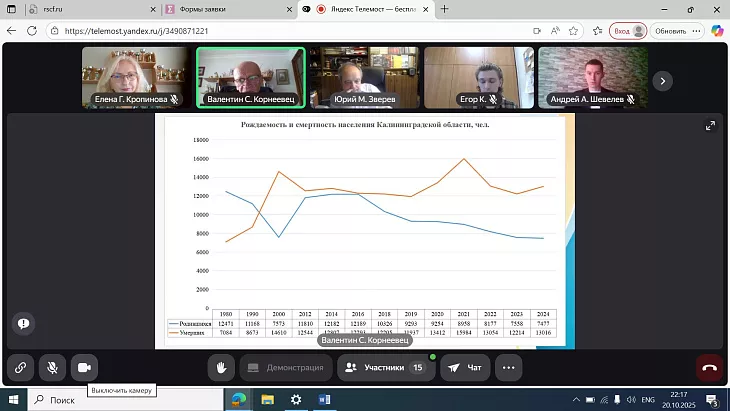This screenshot has width=730, height=411.
Task: Hang up with the red phone button
Action: [x=709, y=367]
